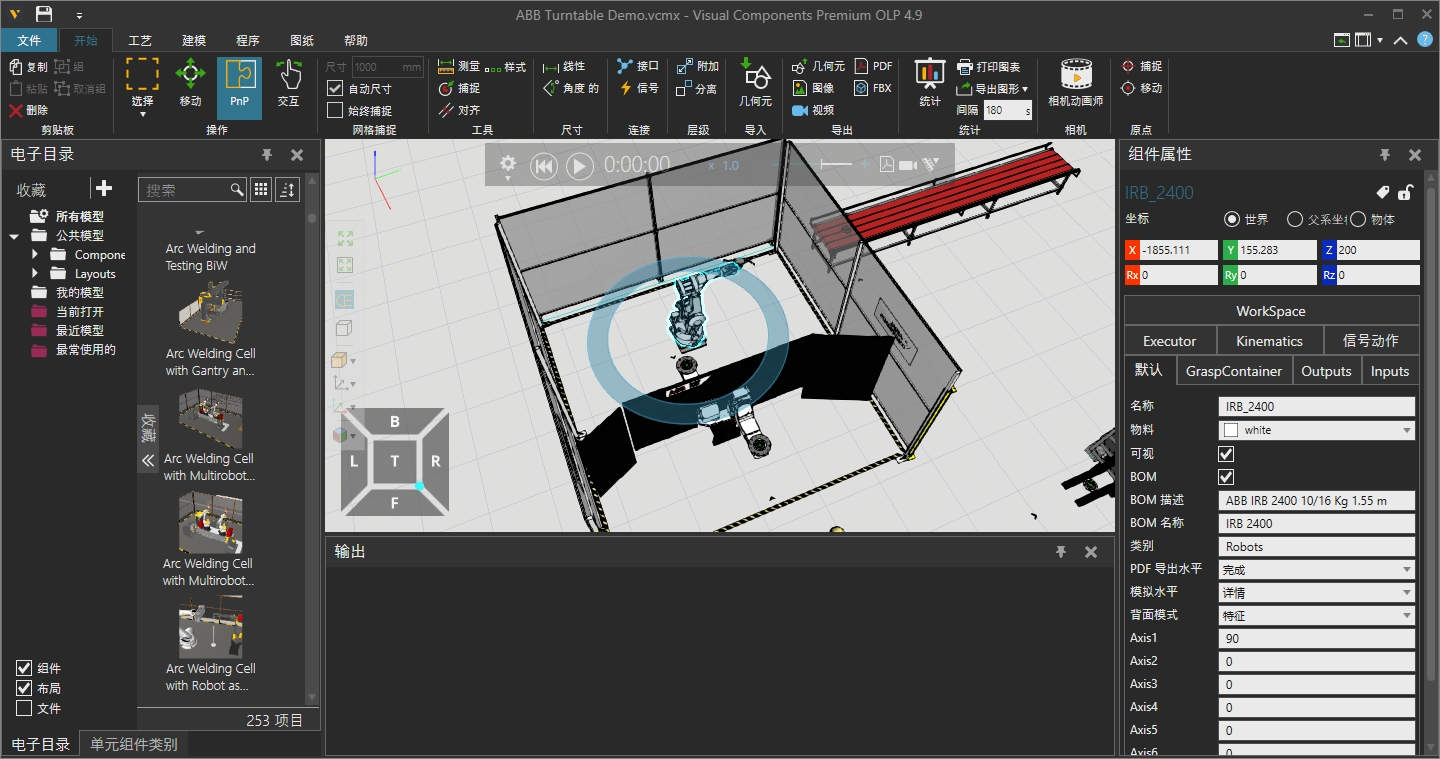Start the simulation with the play button
Screen dimensions: 1440x759
click(580, 165)
